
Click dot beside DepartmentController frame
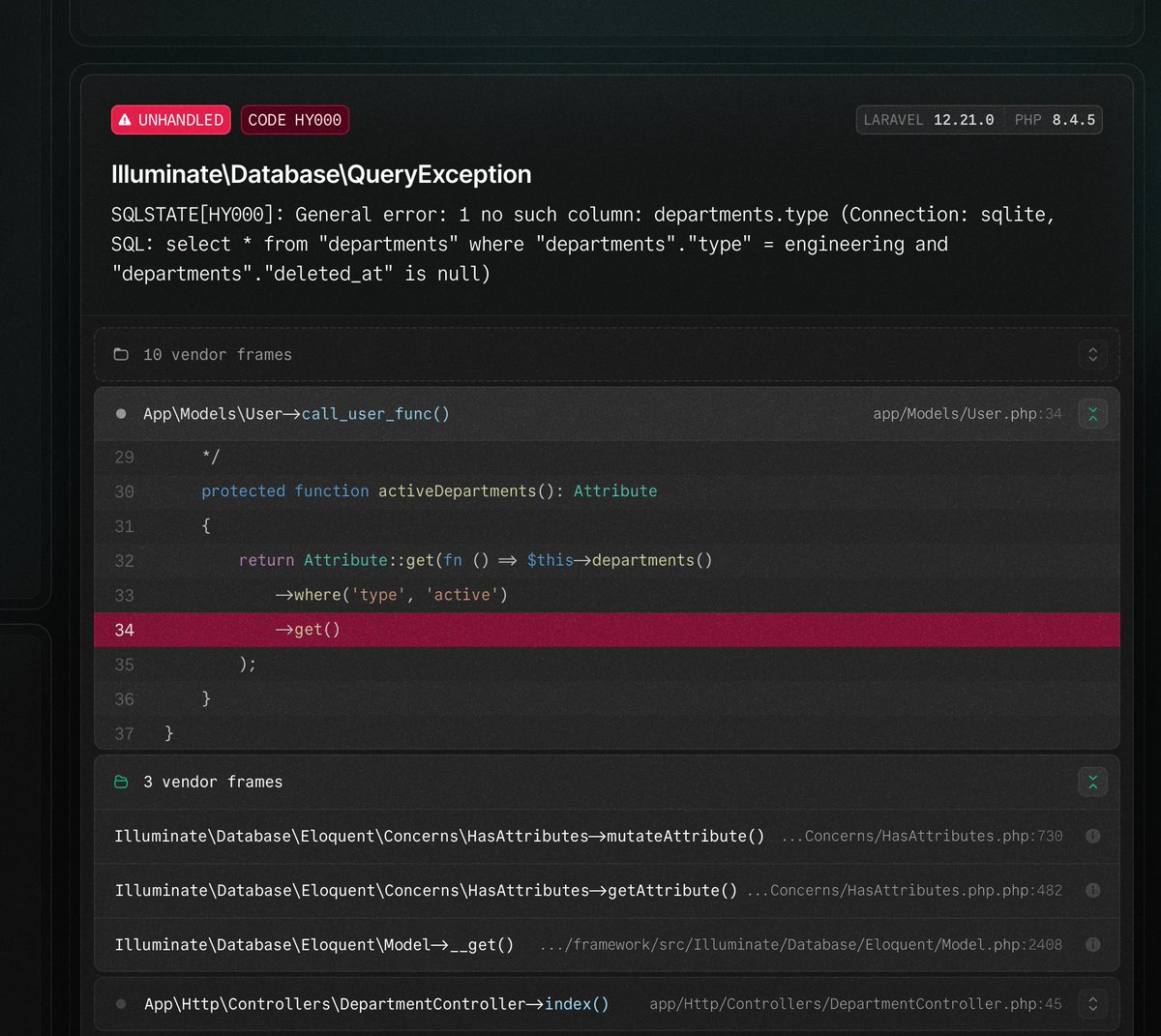pos(121,1004)
